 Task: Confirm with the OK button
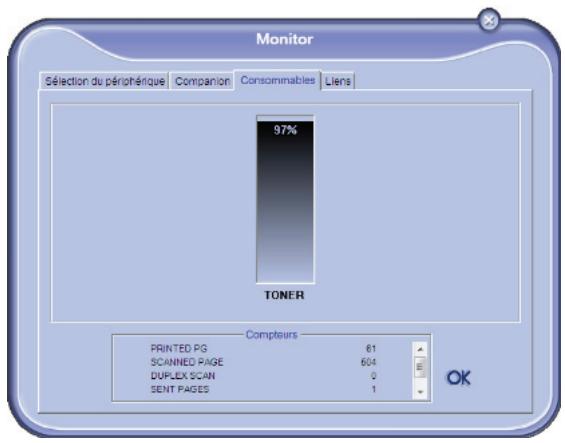[x=458, y=378]
